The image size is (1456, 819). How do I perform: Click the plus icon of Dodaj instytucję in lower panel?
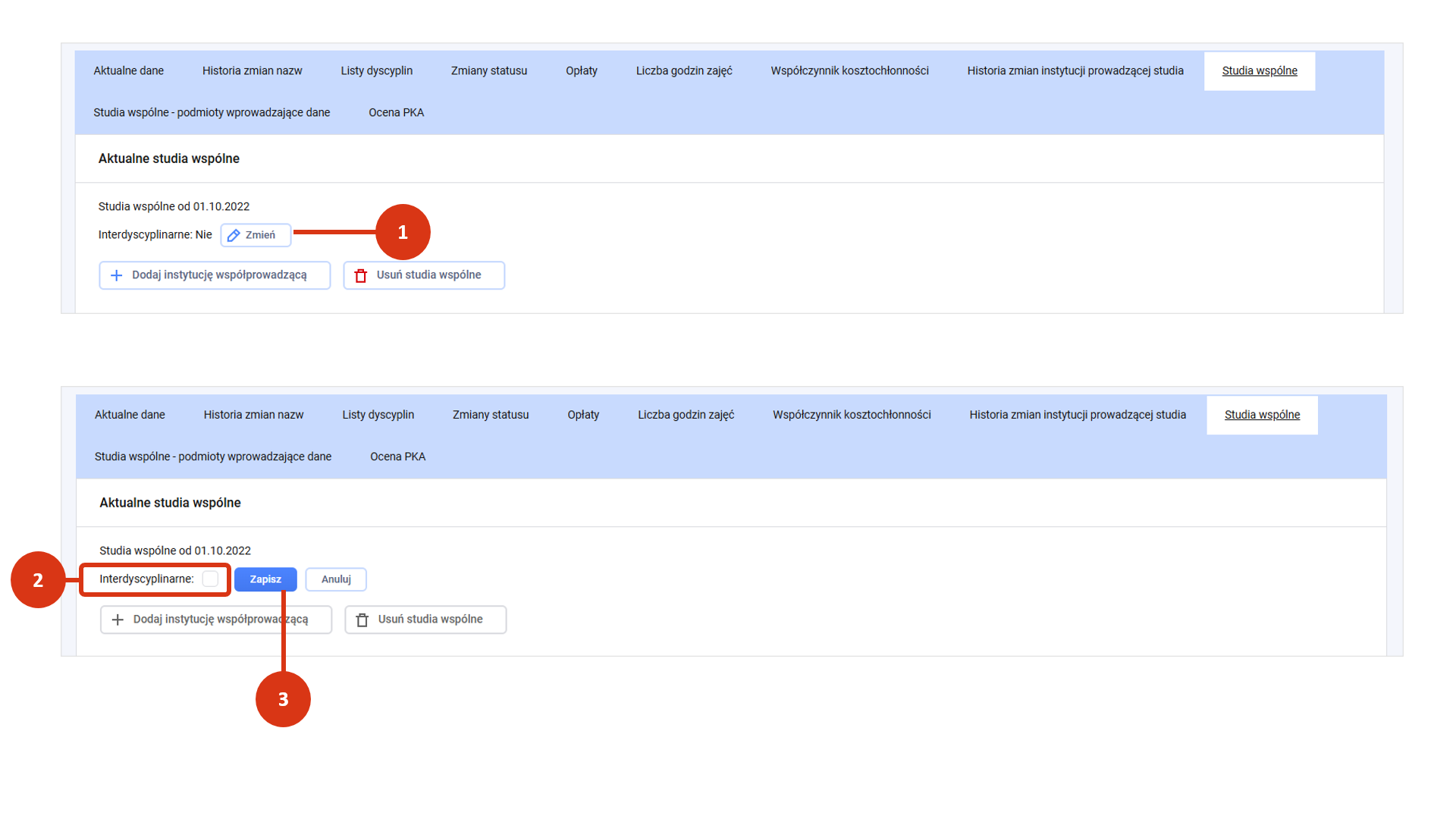[118, 620]
